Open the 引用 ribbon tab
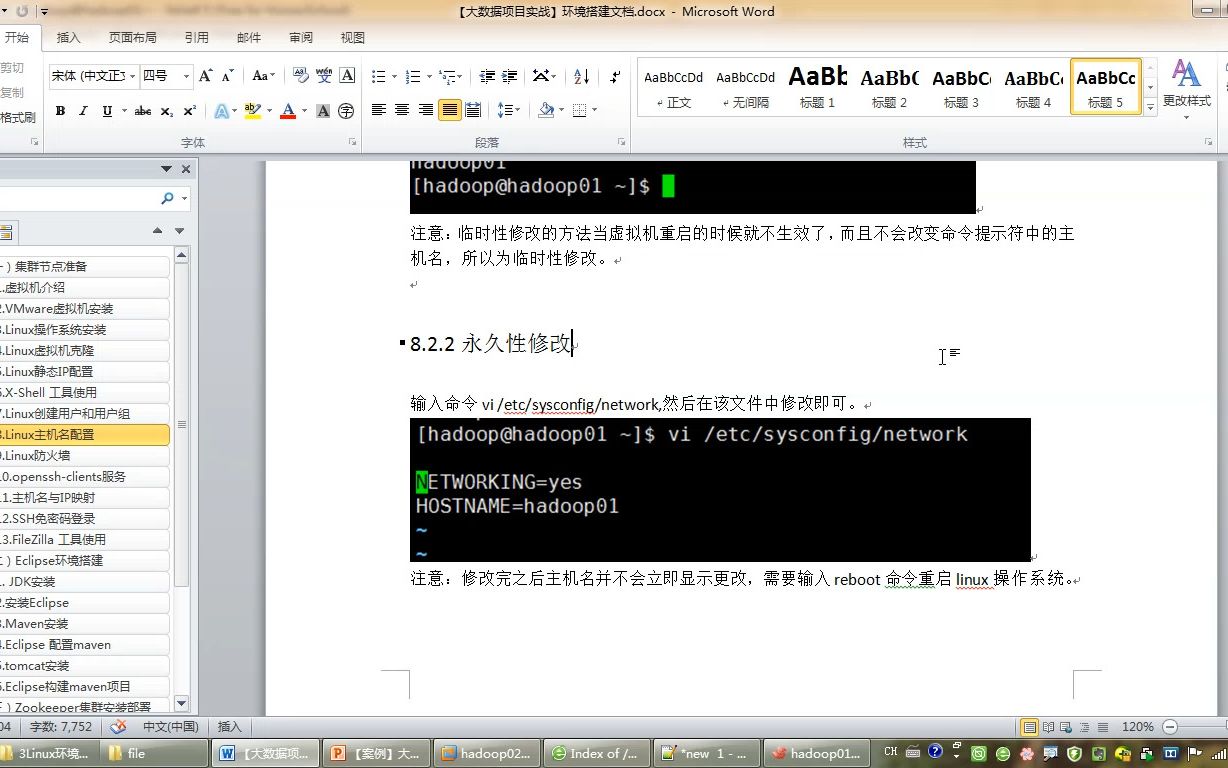 (x=196, y=38)
